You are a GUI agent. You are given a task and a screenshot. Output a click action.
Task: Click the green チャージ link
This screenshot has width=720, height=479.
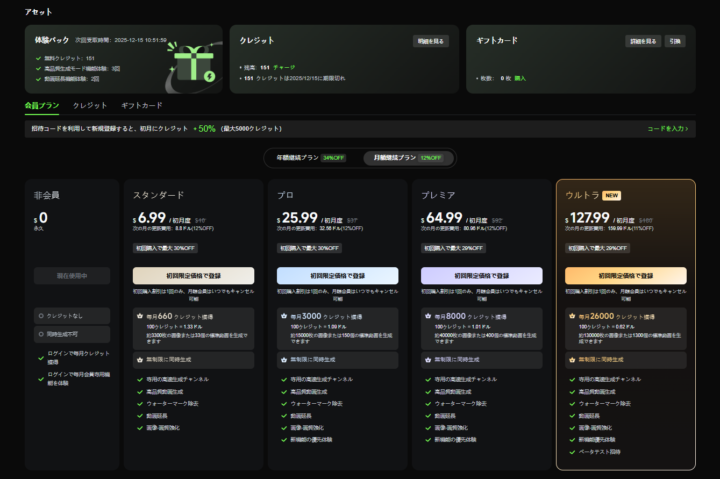[284, 68]
